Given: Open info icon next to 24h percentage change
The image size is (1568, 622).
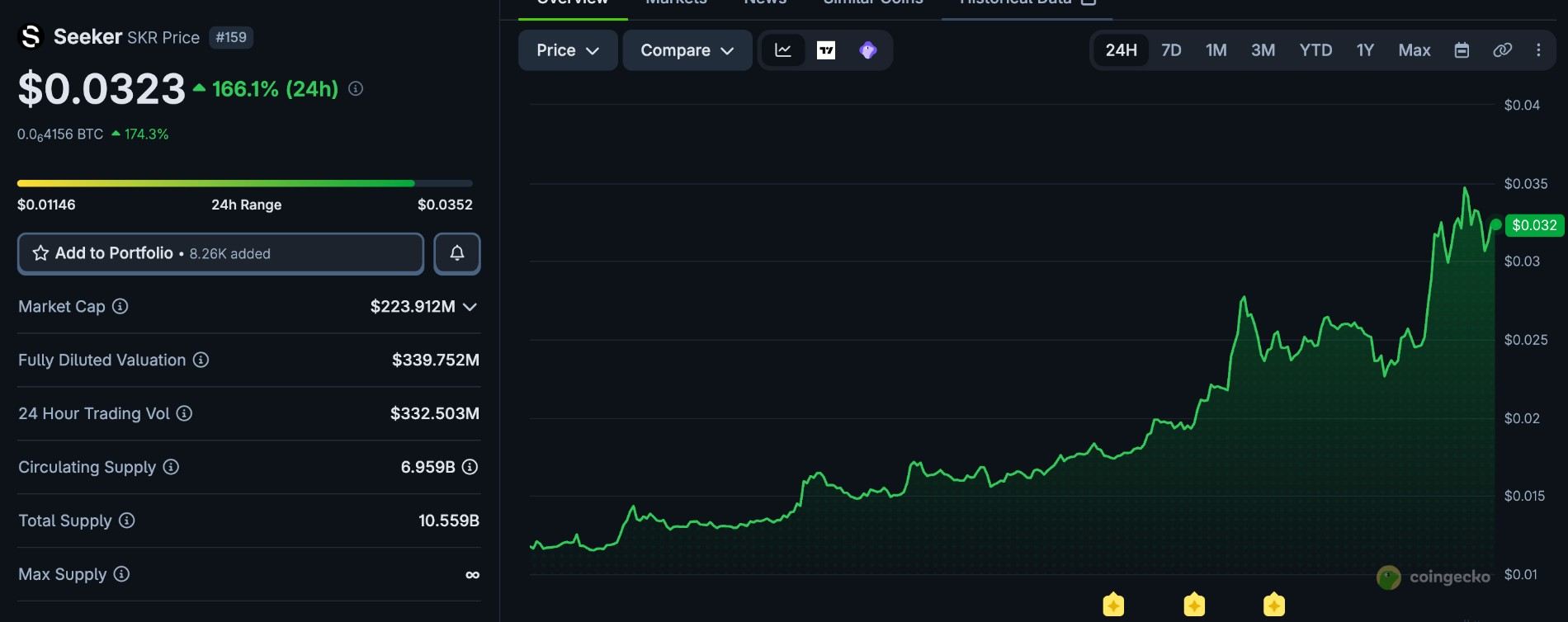Looking at the screenshot, I should (356, 88).
